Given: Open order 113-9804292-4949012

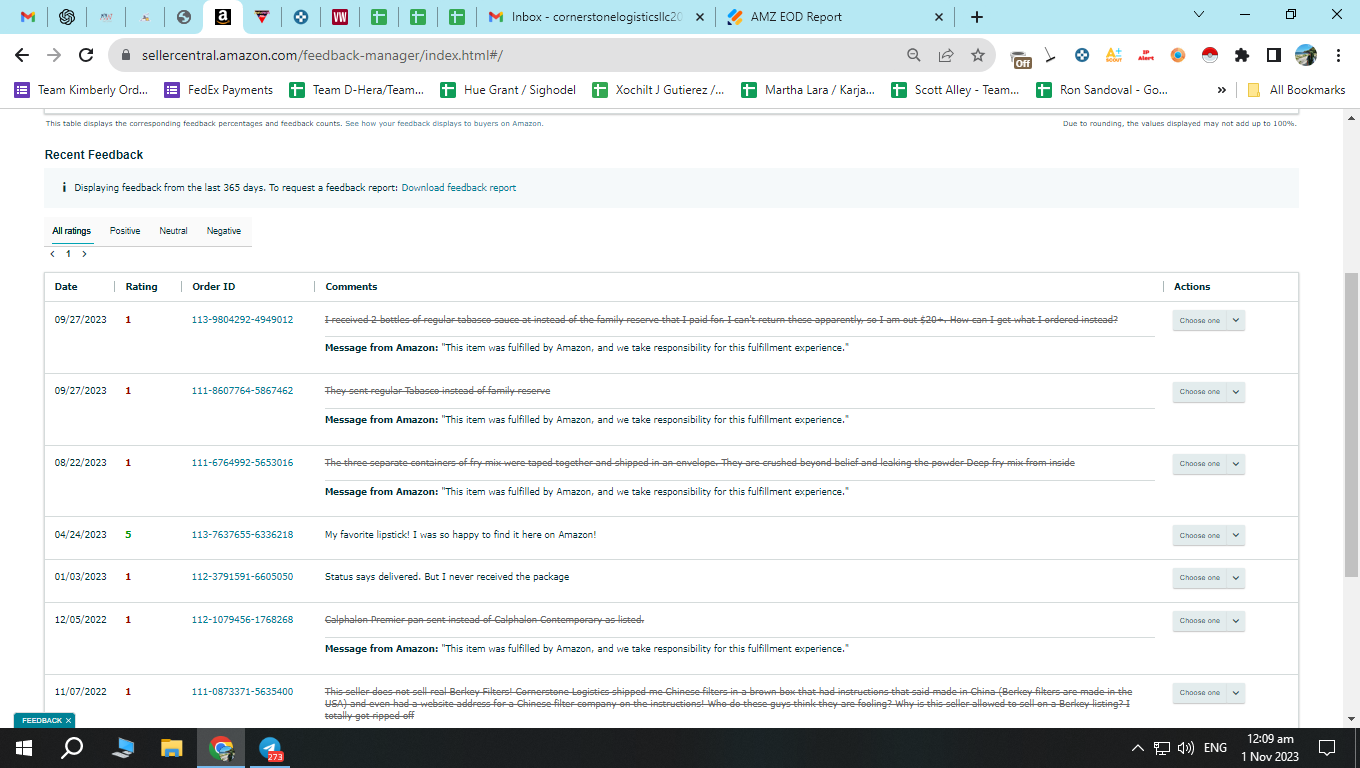Looking at the screenshot, I should coord(242,320).
